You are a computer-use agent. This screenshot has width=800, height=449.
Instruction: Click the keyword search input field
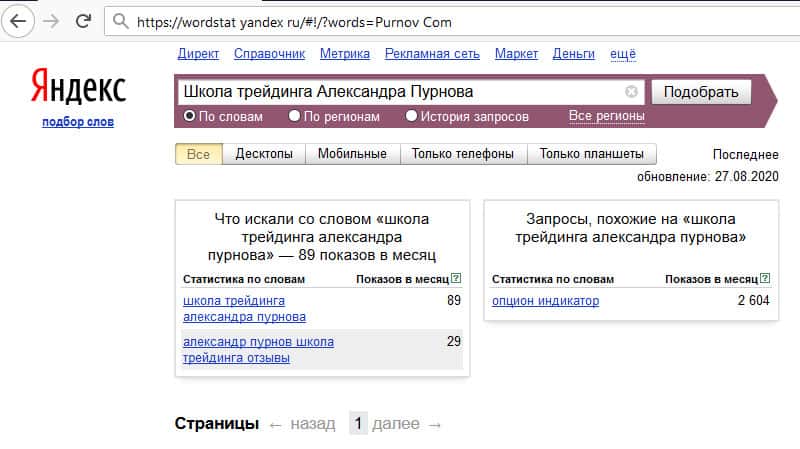pyautogui.click(x=400, y=92)
